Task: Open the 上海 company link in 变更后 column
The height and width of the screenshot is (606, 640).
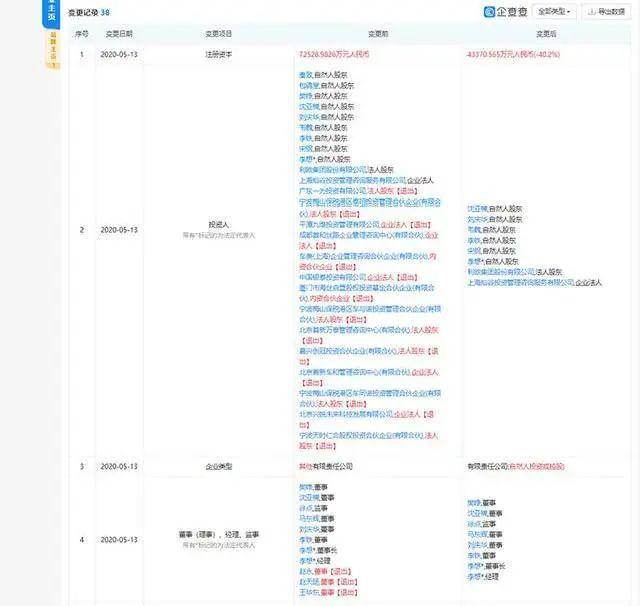Action: click(521, 283)
